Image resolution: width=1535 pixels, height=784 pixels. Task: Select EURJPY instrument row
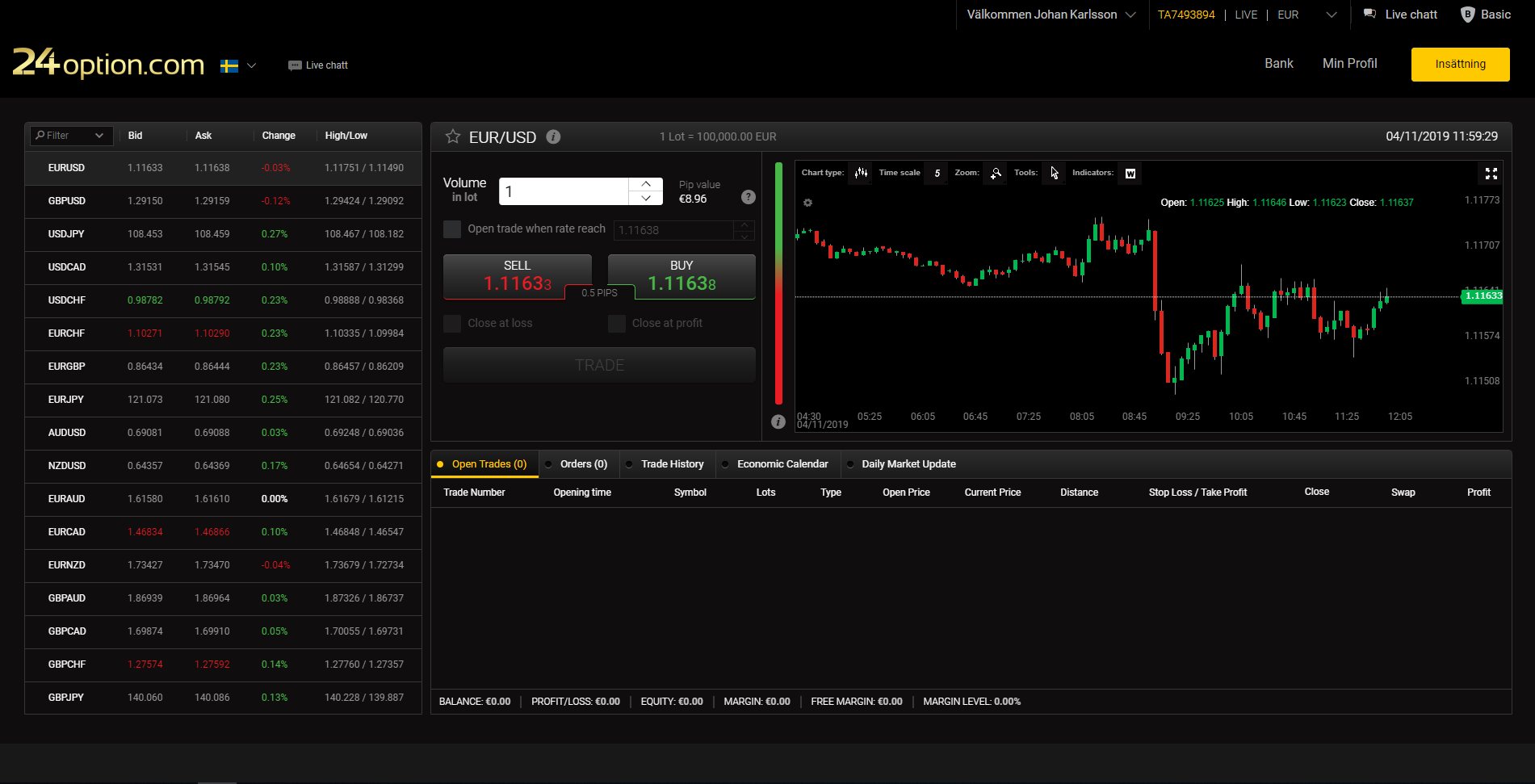click(x=223, y=400)
